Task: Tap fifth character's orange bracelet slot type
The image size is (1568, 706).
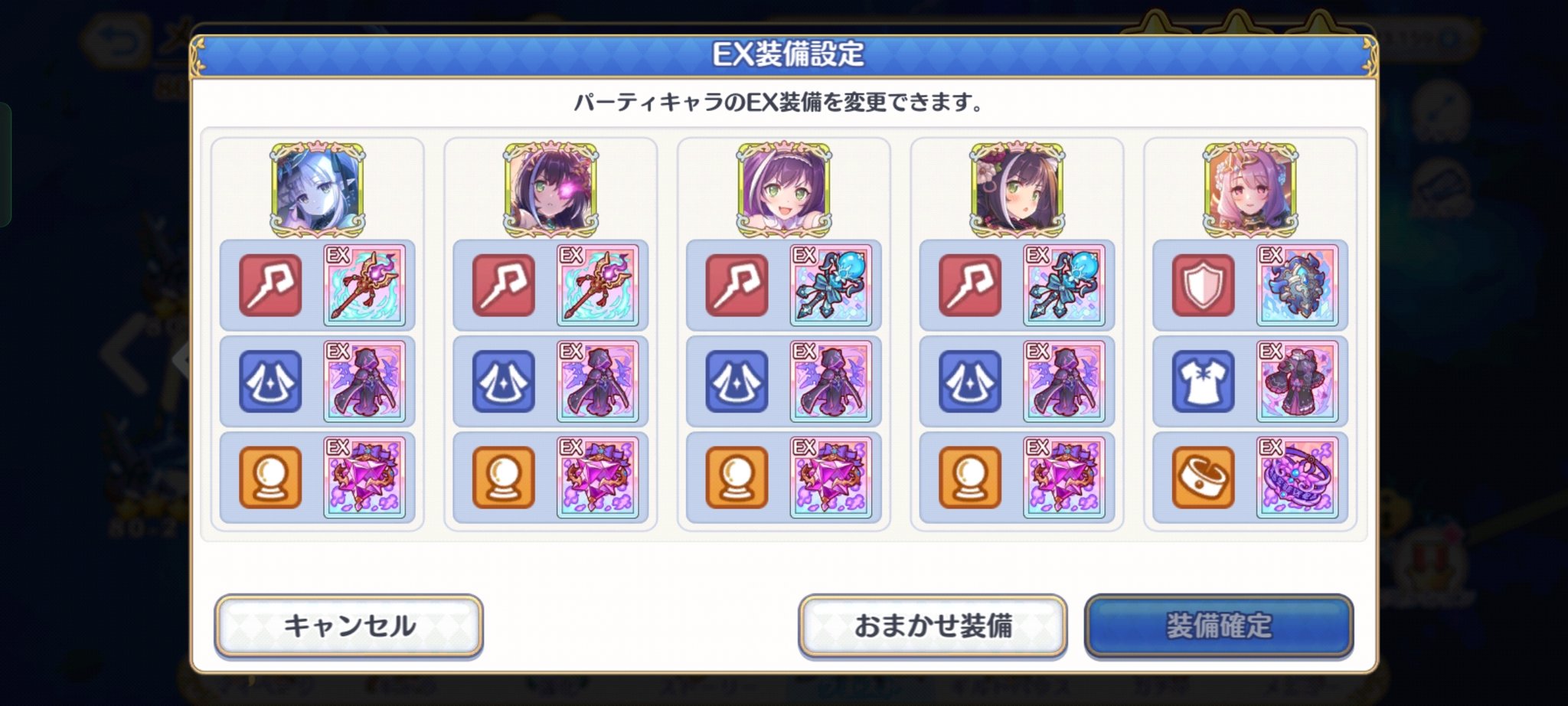Action: click(1203, 478)
